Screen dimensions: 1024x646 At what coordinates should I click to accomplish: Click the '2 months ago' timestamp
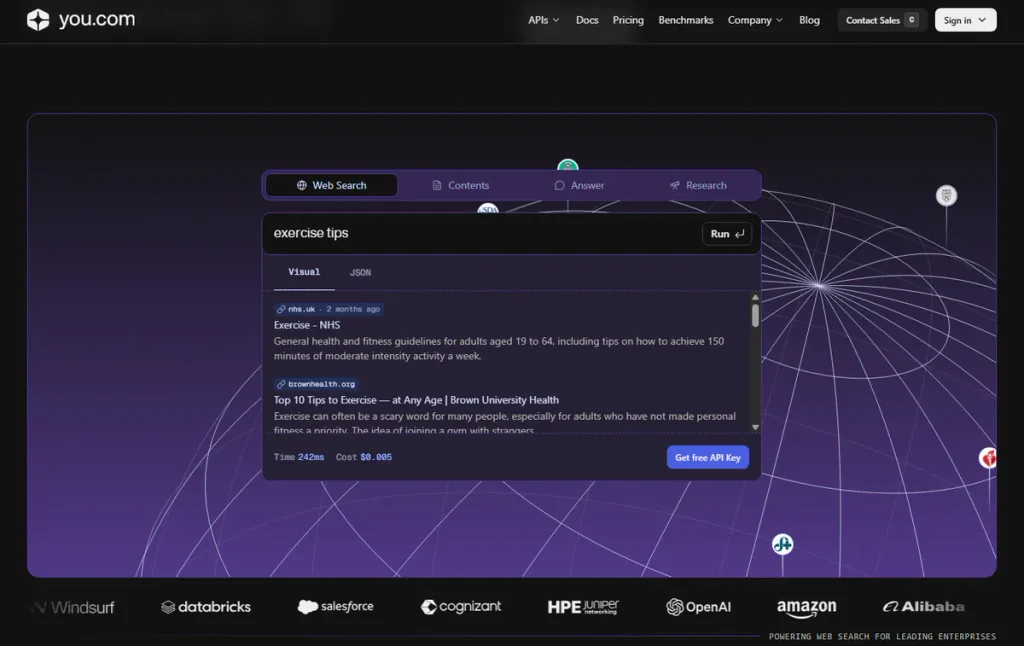353,309
